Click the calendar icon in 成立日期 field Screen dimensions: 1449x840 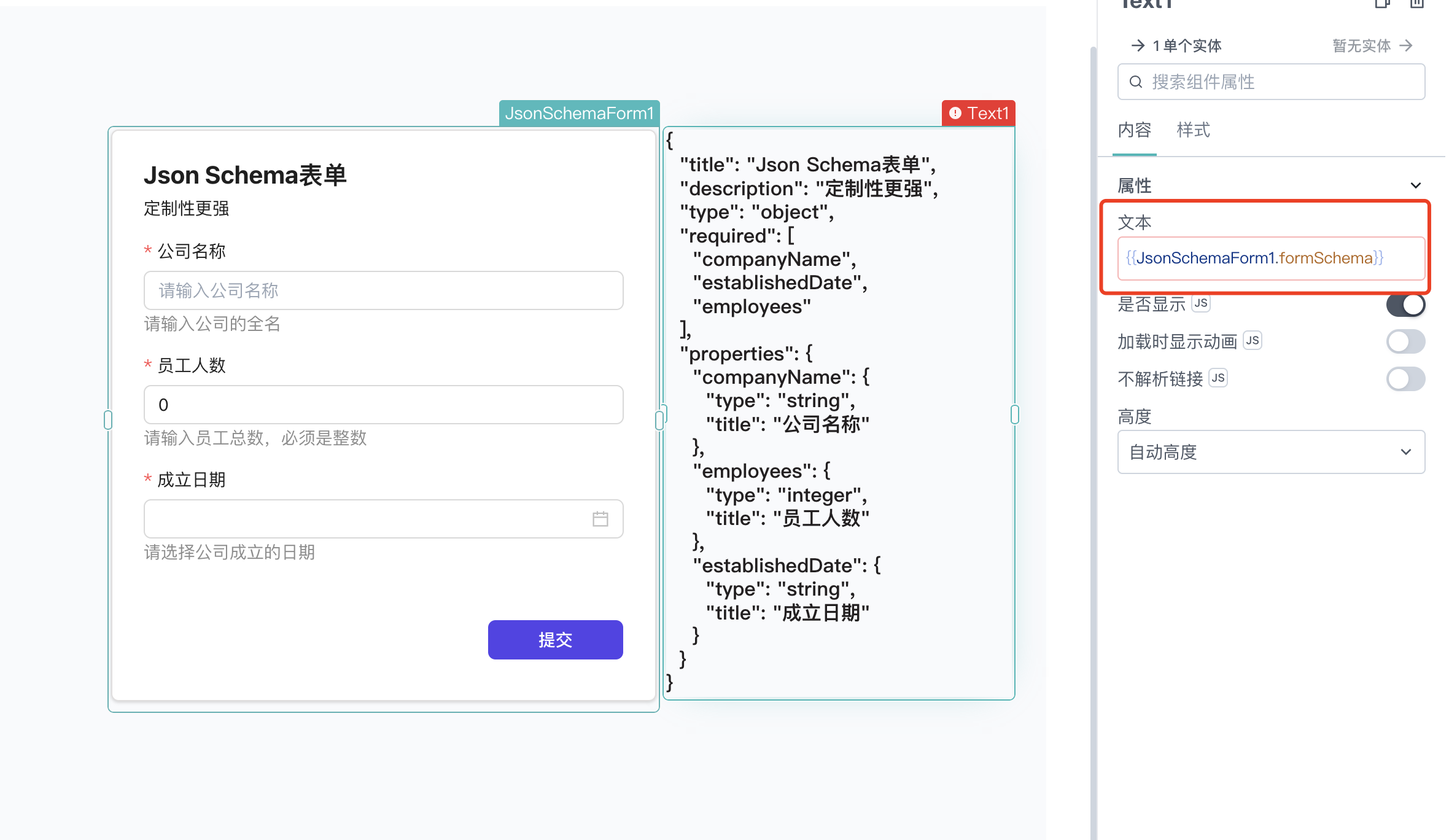tap(600, 519)
